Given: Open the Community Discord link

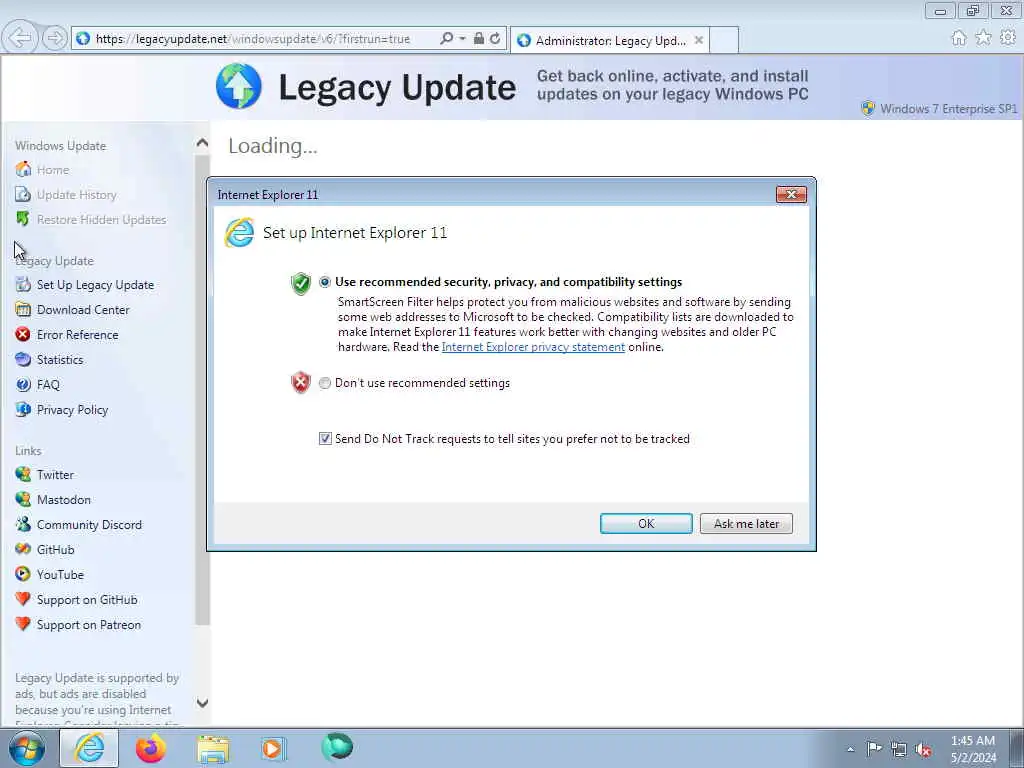Looking at the screenshot, I should 89,524.
